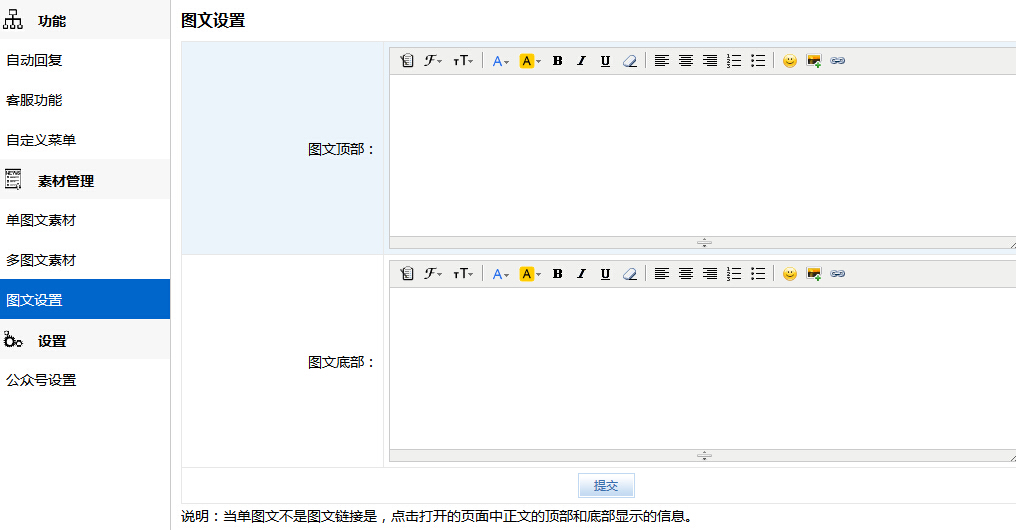The image size is (1022, 530).
Task: Center-align text in the 图文顶部 editor
Action: pos(686,61)
